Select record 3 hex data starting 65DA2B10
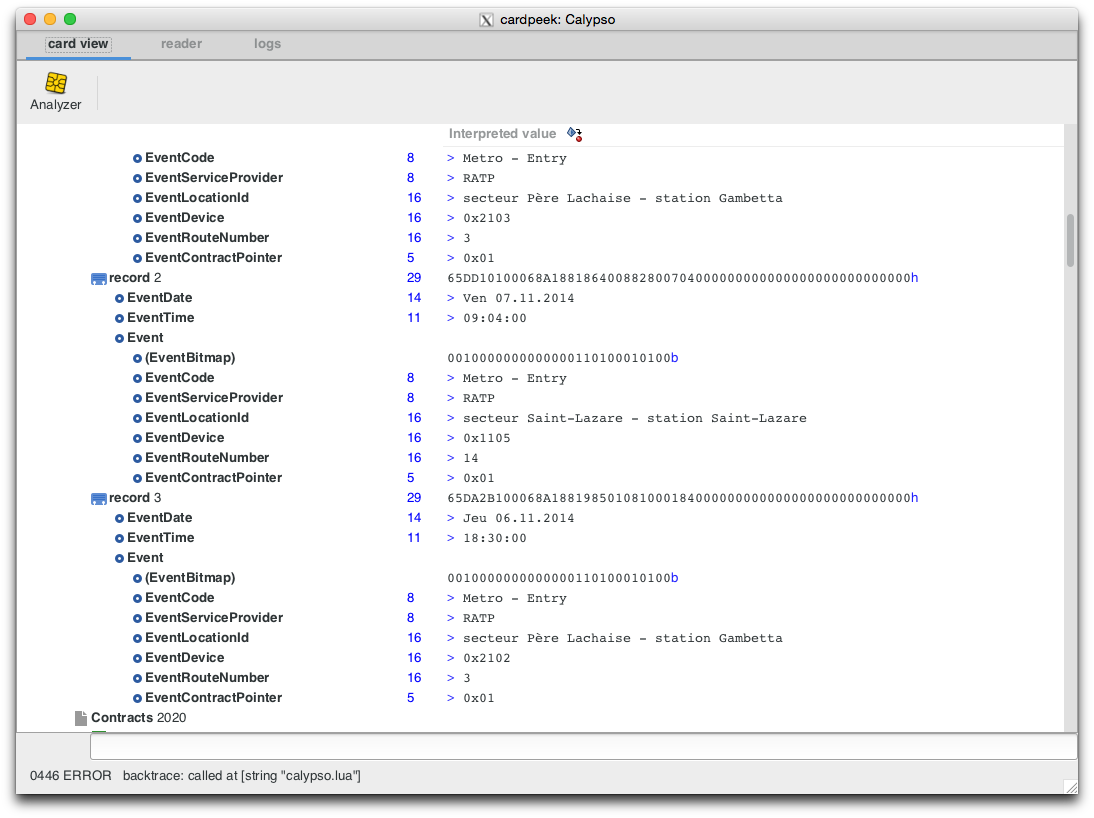The width and height of the screenshot is (1094, 818). (x=682, y=498)
